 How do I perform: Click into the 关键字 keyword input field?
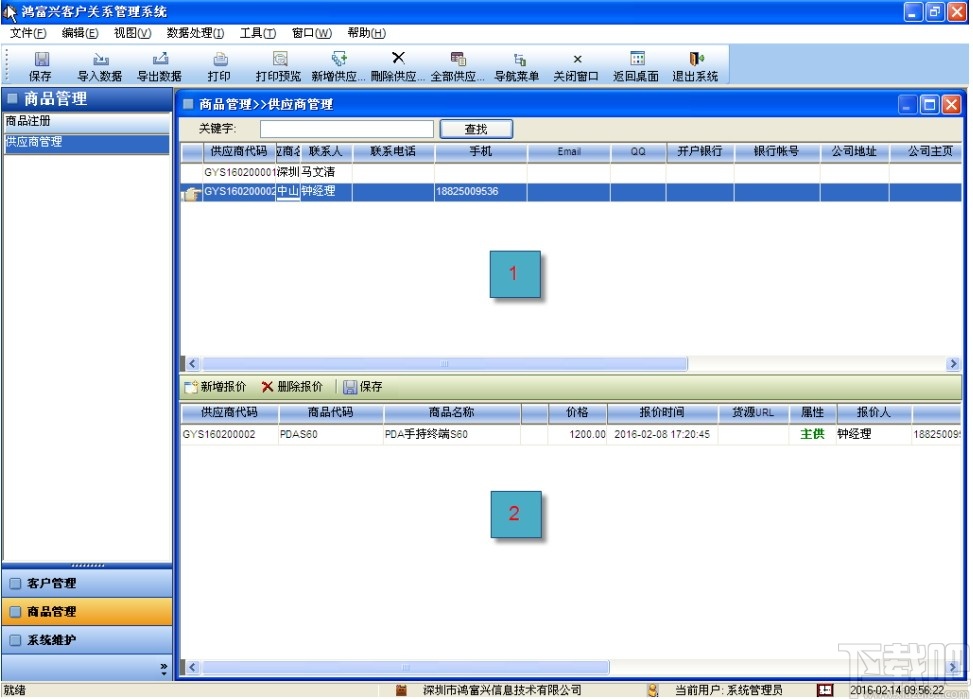click(x=347, y=129)
